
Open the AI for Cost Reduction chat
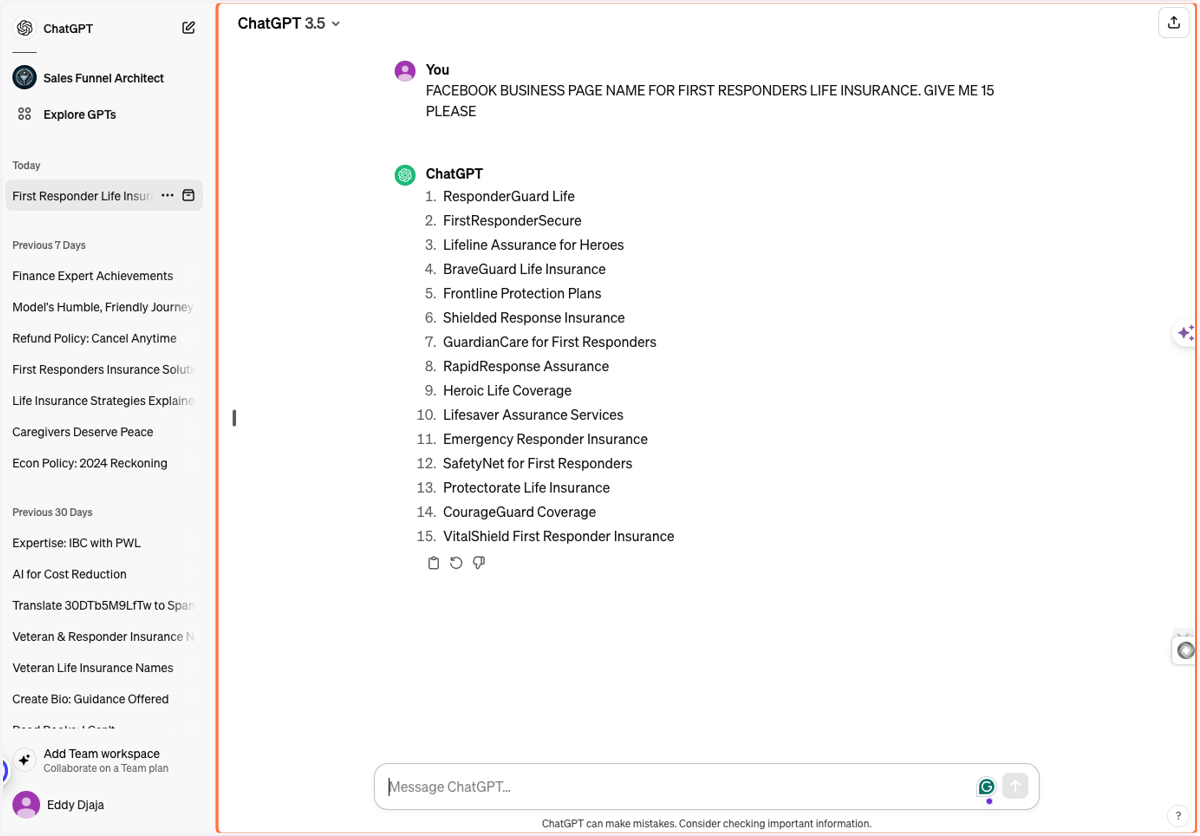tap(104, 574)
